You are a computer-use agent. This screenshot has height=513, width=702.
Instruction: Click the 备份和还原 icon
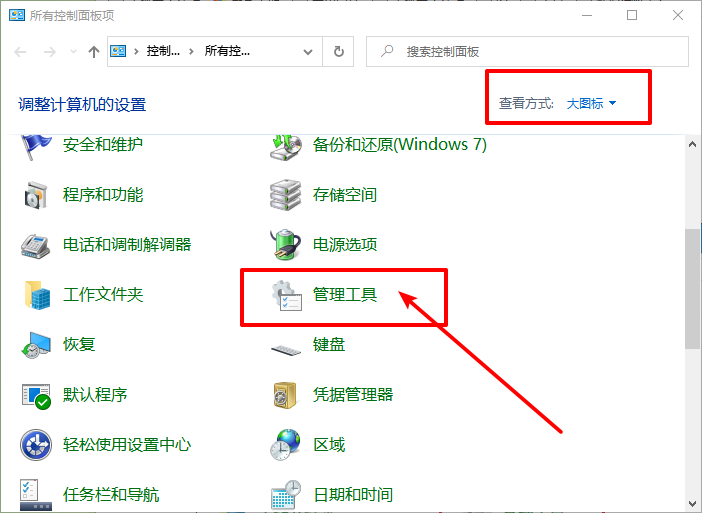pos(286,145)
